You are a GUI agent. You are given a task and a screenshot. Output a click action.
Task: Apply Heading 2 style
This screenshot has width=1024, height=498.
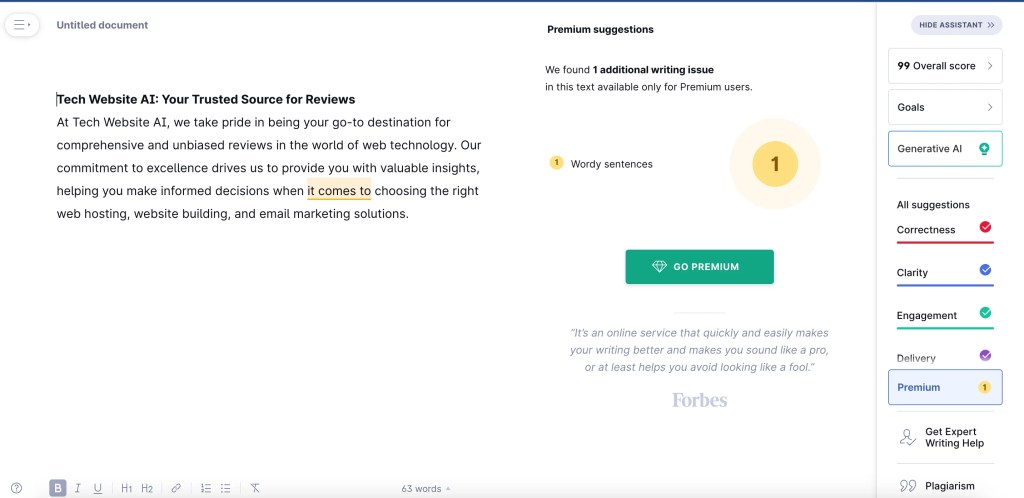click(147, 488)
